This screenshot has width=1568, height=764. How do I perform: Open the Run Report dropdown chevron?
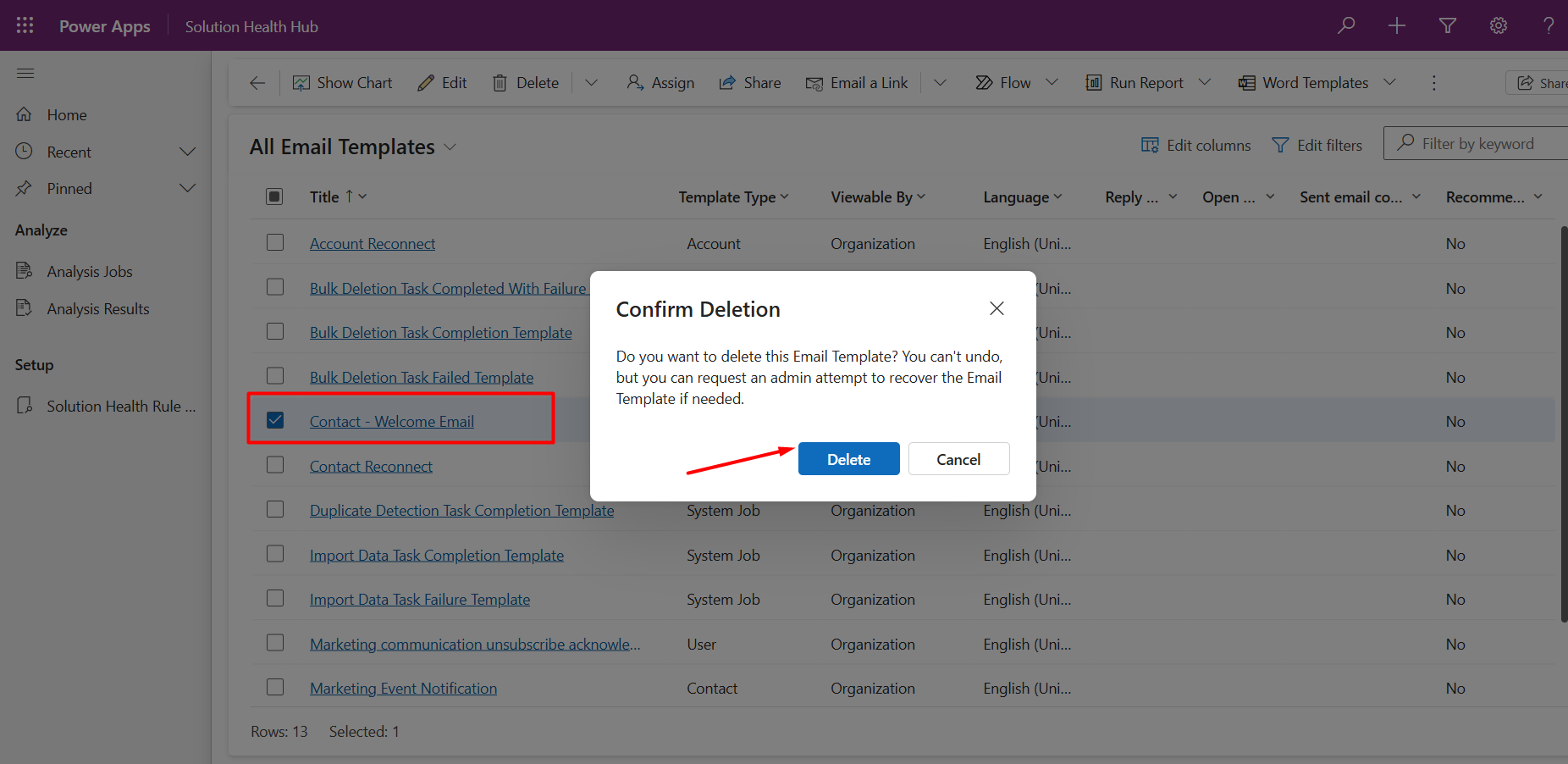pos(1205,83)
